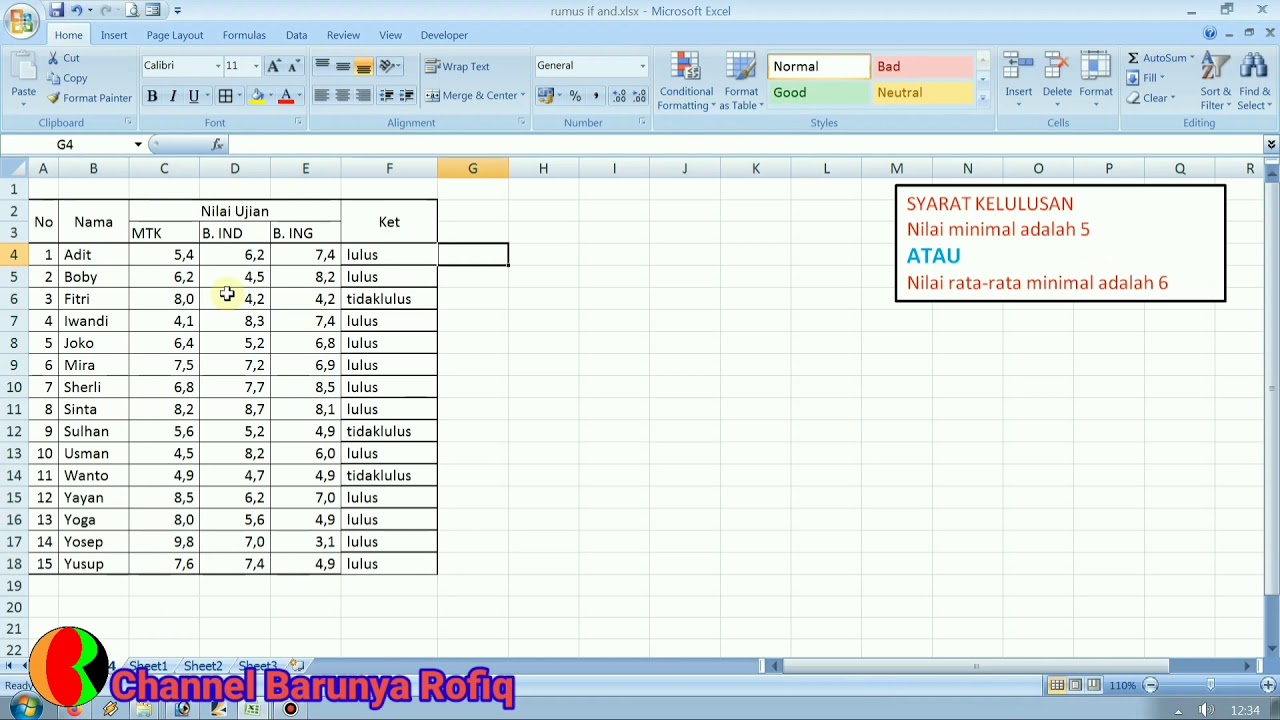Open the Font size dropdown
Viewport: 1280px width, 720px height.
[x=256, y=66]
